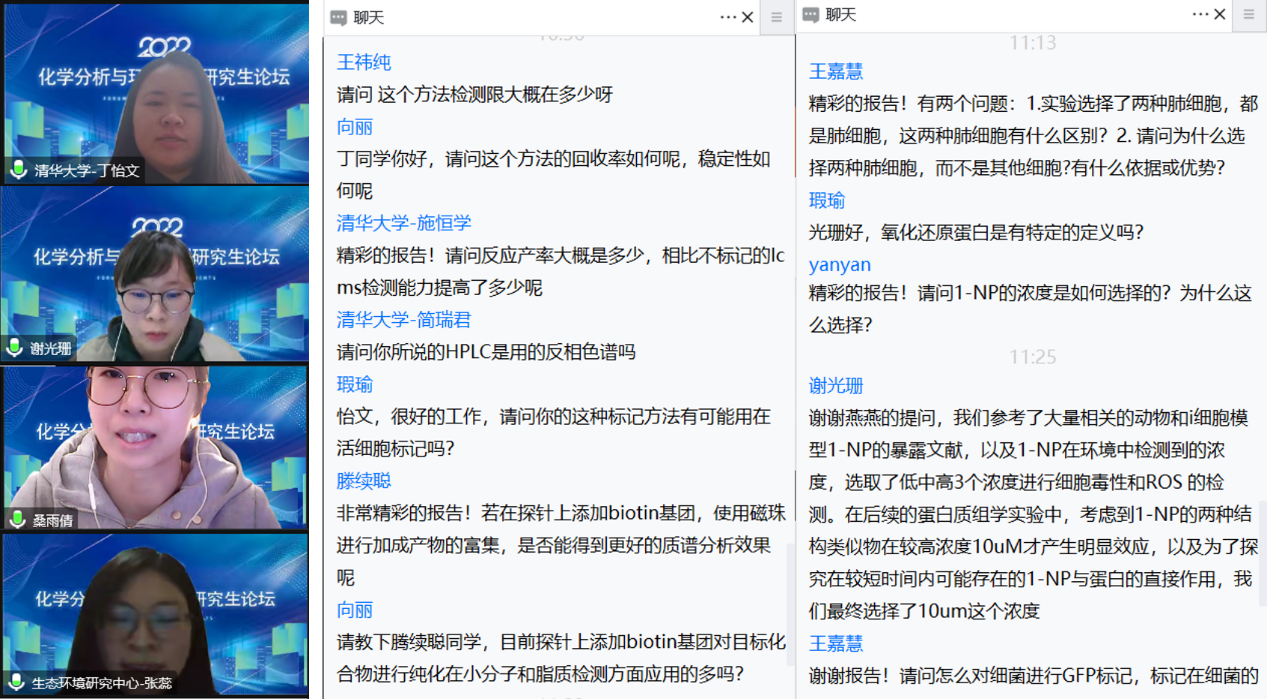This screenshot has width=1267, height=699.
Task: Select 桑雨倩's video thumbnail
Action: pos(155,445)
